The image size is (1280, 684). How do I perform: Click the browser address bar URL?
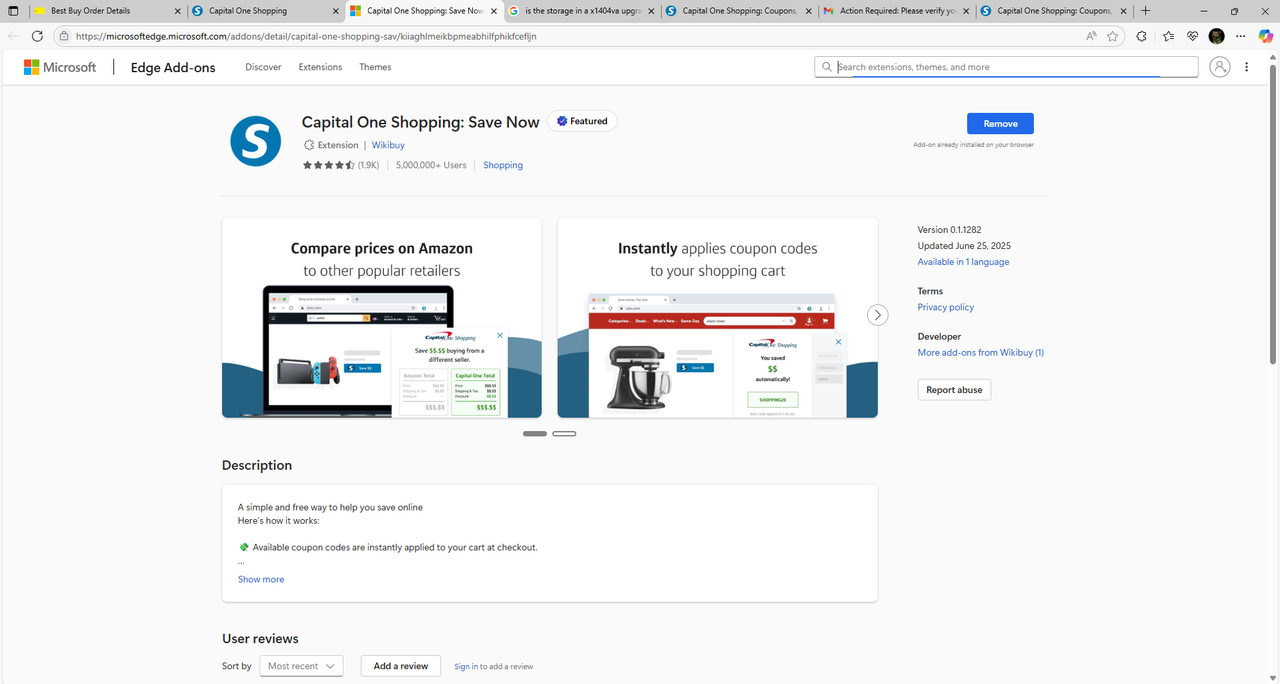coord(306,36)
